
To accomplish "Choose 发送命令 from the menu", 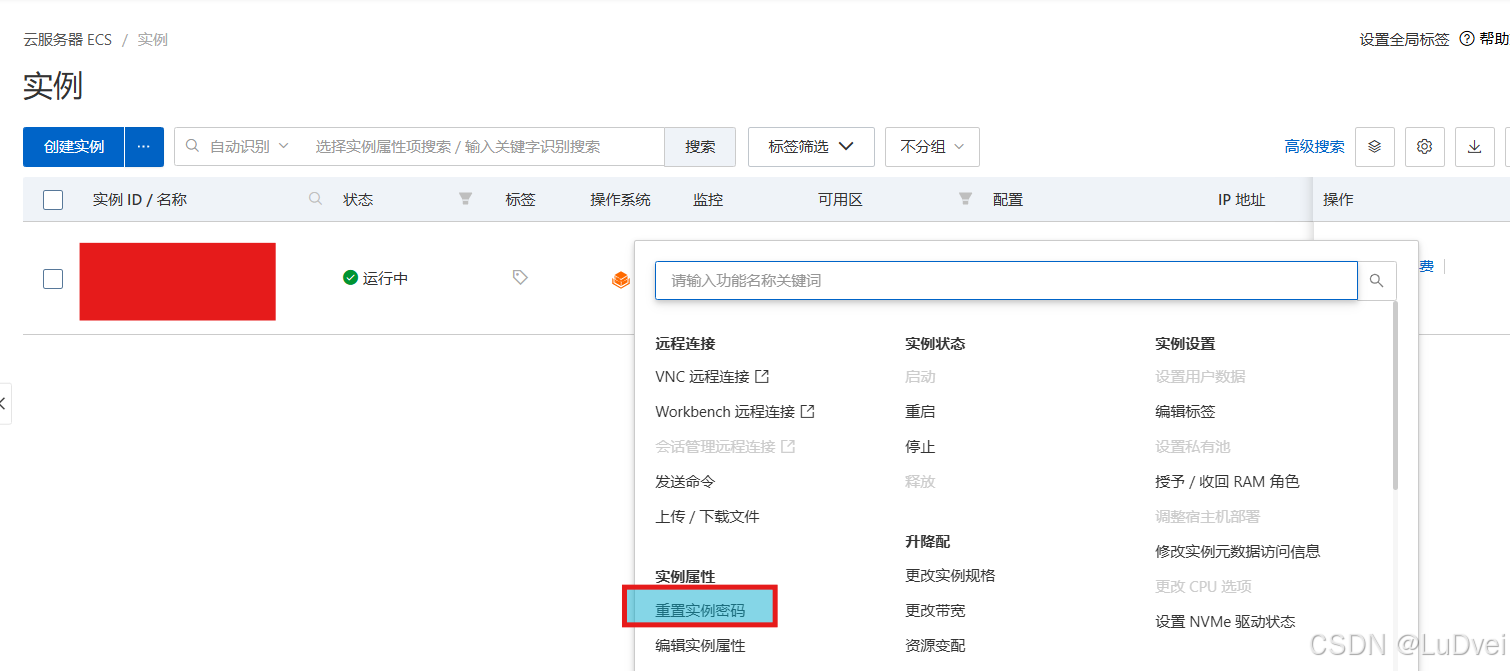I will click(x=685, y=482).
